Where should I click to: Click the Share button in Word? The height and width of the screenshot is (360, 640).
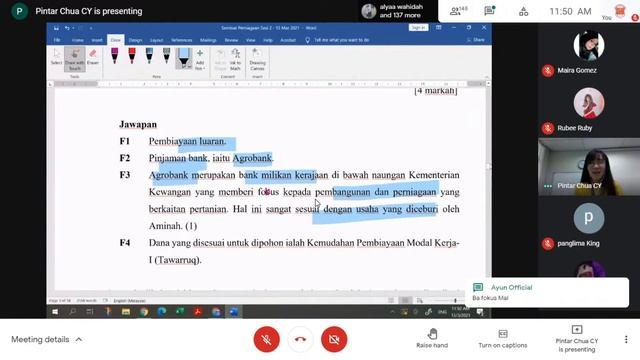[x=476, y=40]
